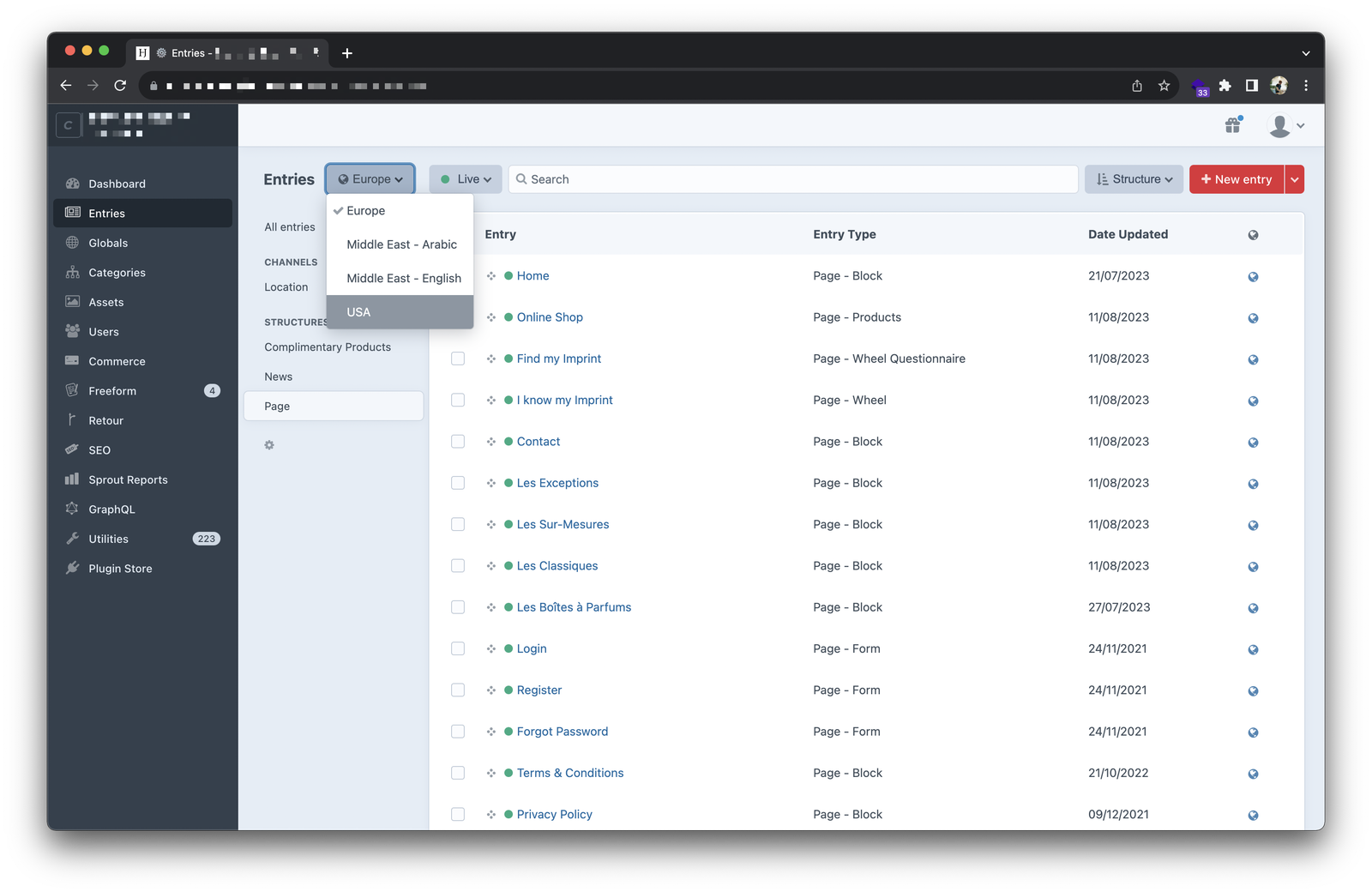The height and width of the screenshot is (892, 1372).
Task: Open the GraphQL section icon
Action: [x=72, y=509]
